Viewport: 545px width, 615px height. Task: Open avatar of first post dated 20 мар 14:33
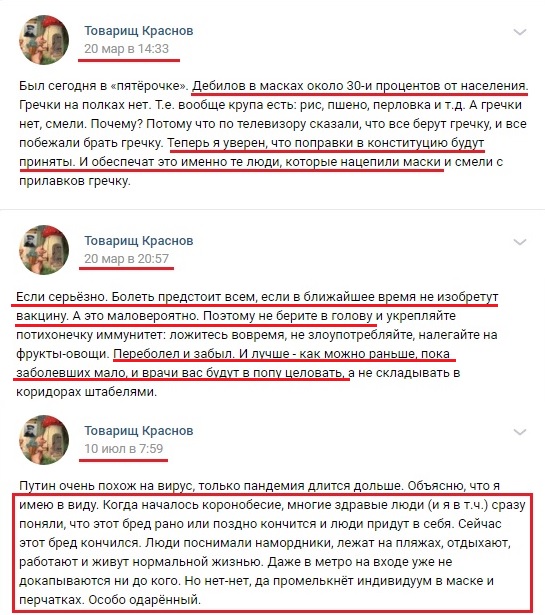tap(44, 40)
